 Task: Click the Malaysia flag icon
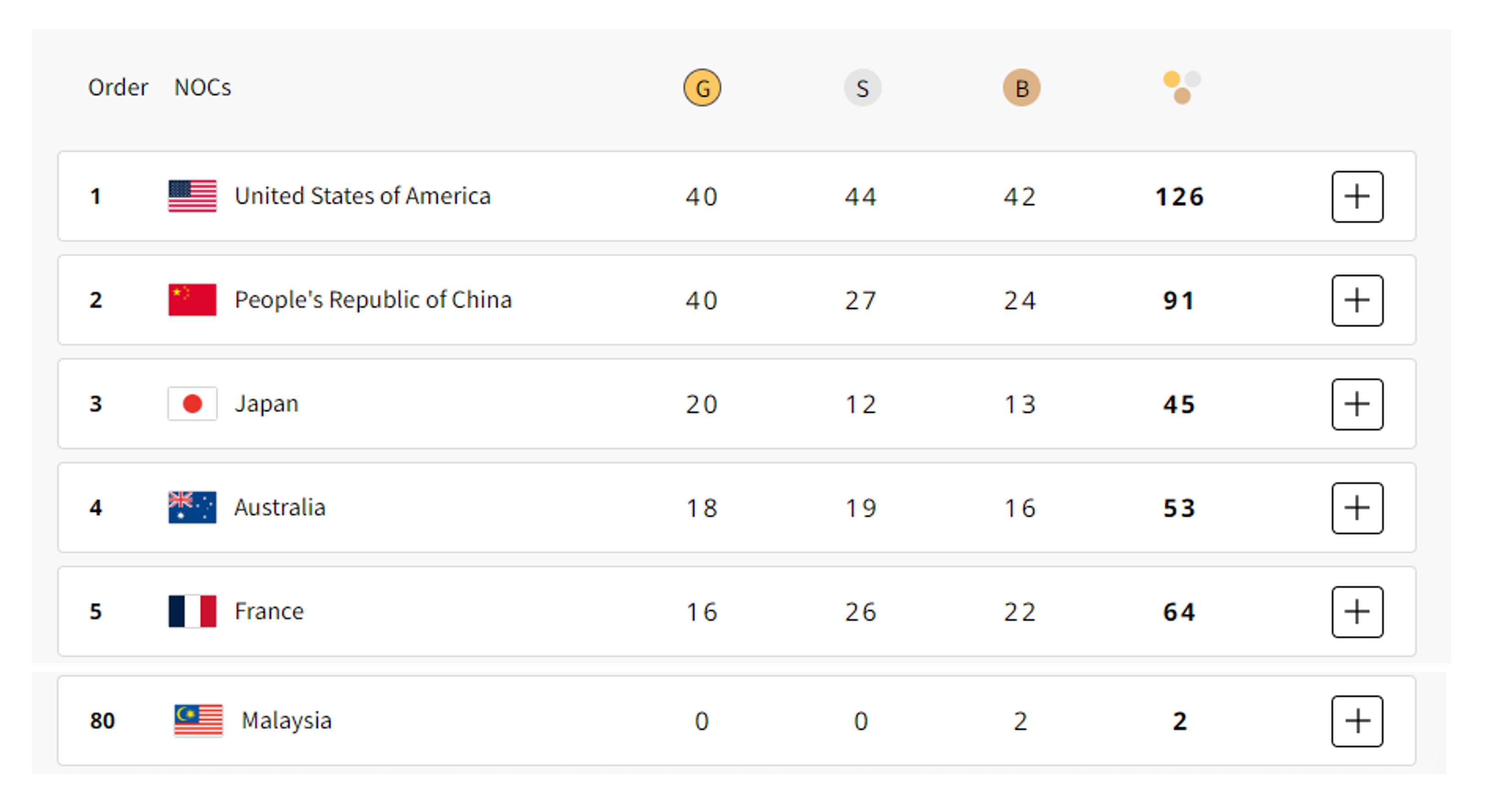click(x=198, y=720)
